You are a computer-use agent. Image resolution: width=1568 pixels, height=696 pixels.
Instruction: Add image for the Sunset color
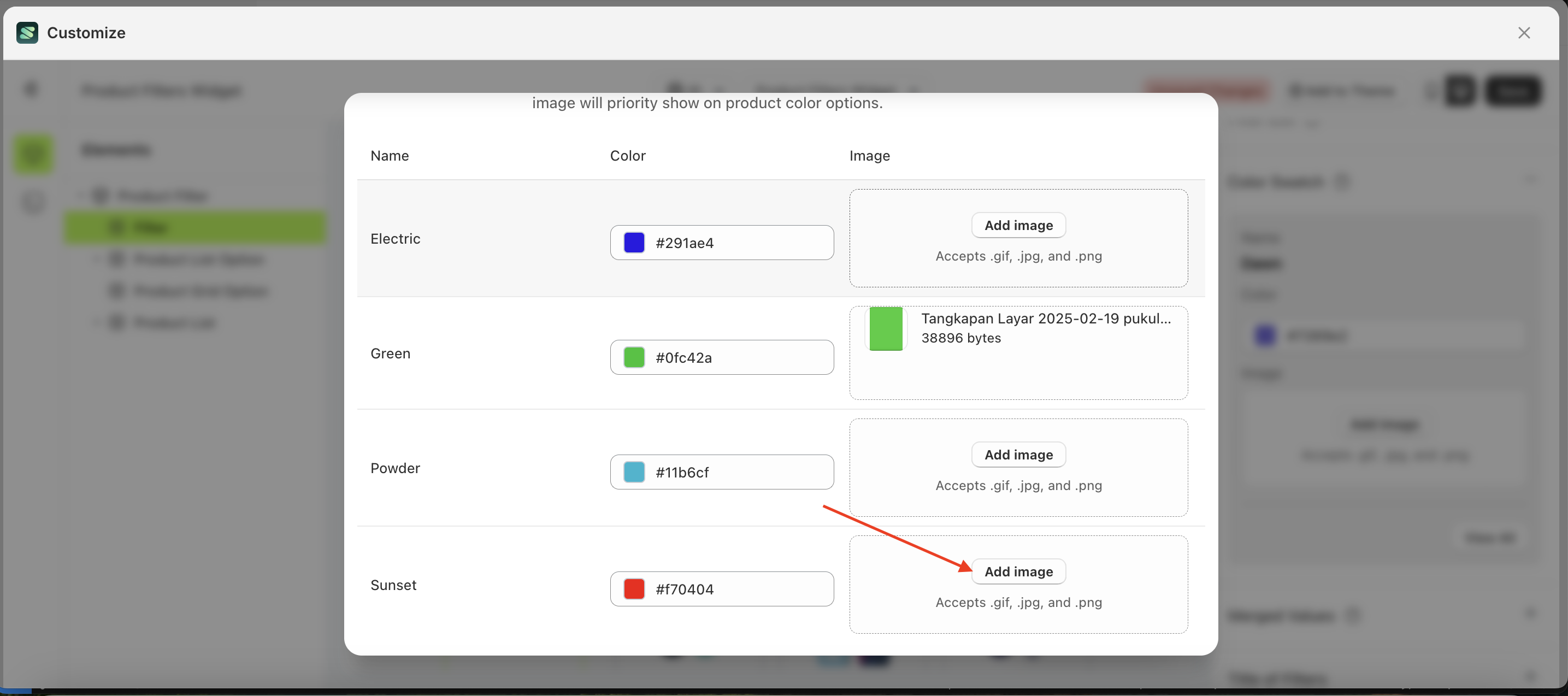(1018, 571)
